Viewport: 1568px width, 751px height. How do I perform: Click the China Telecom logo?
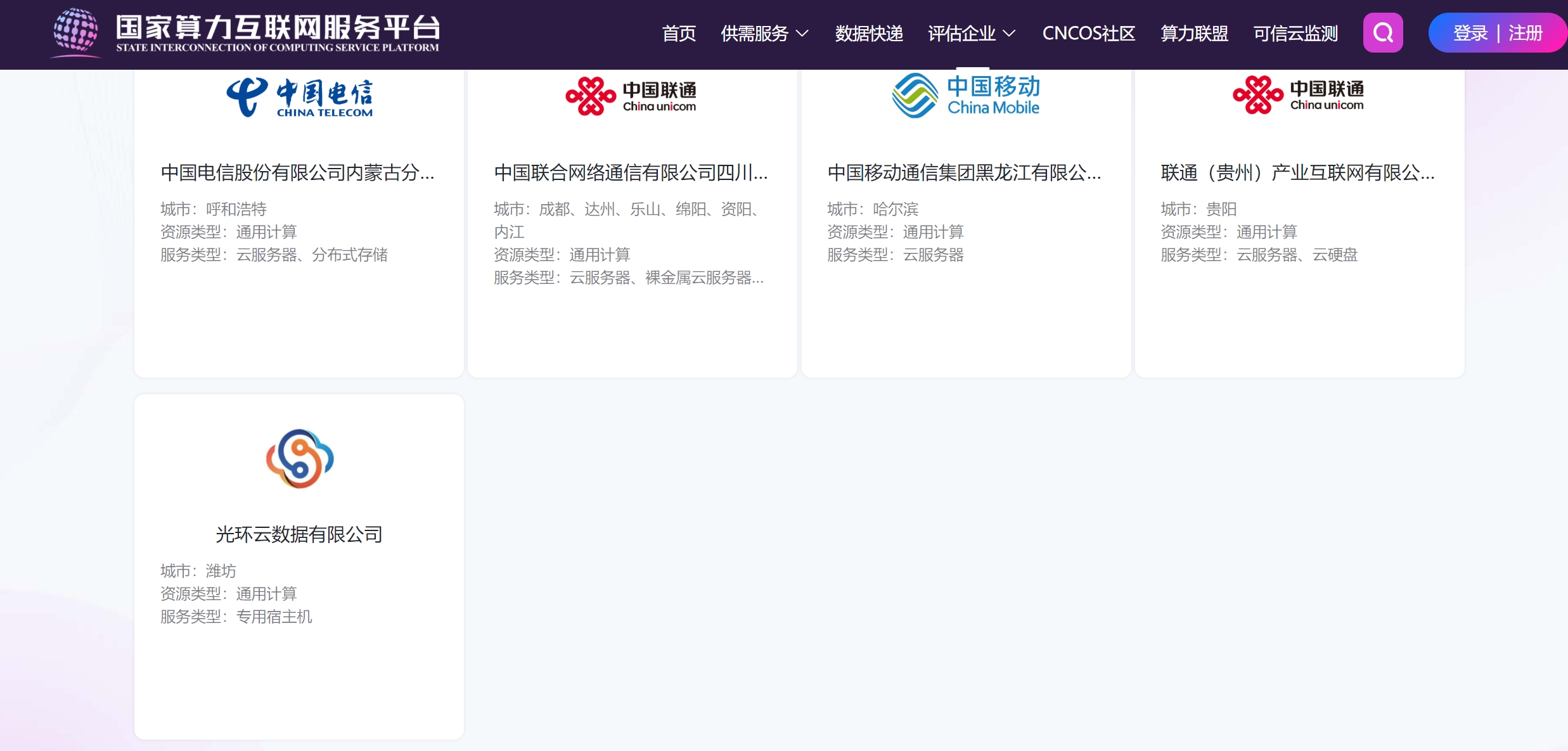299,97
